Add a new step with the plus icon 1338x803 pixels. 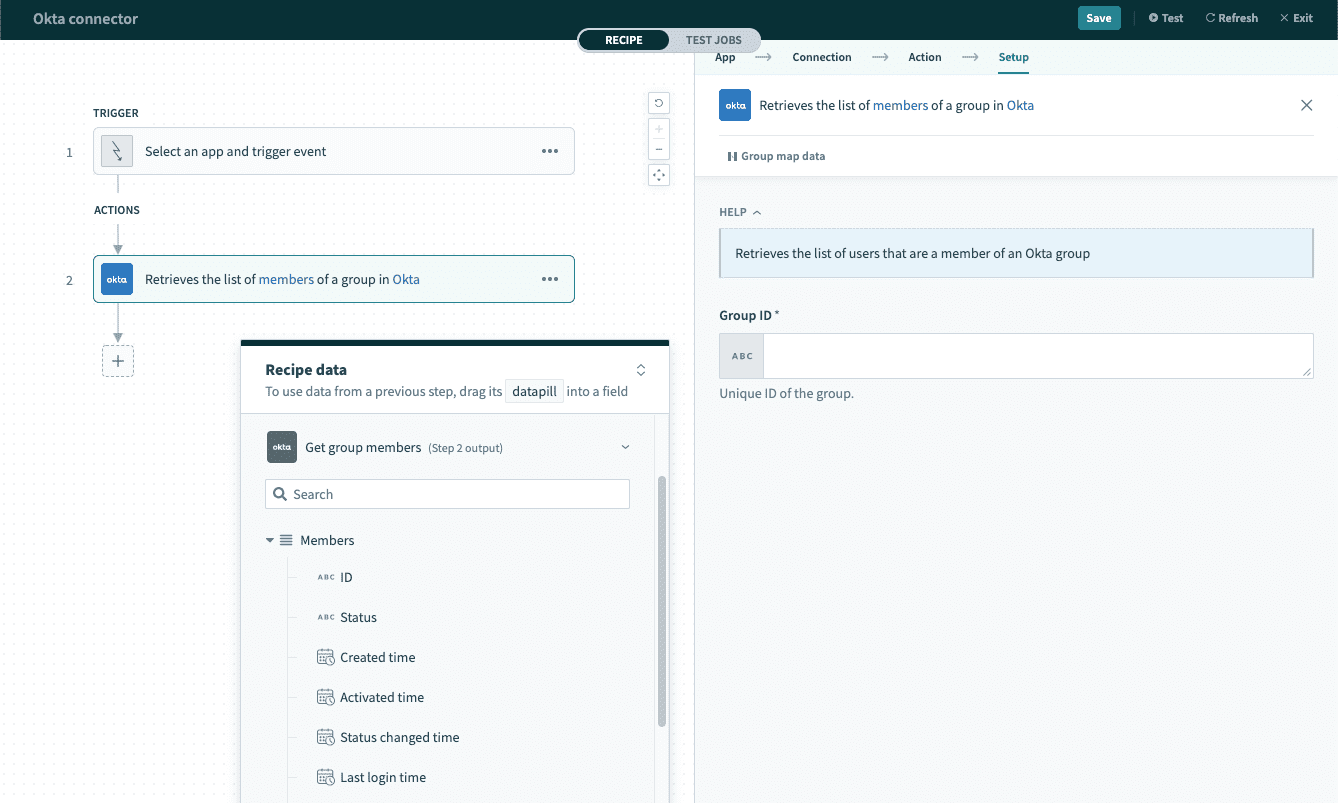(x=118, y=361)
